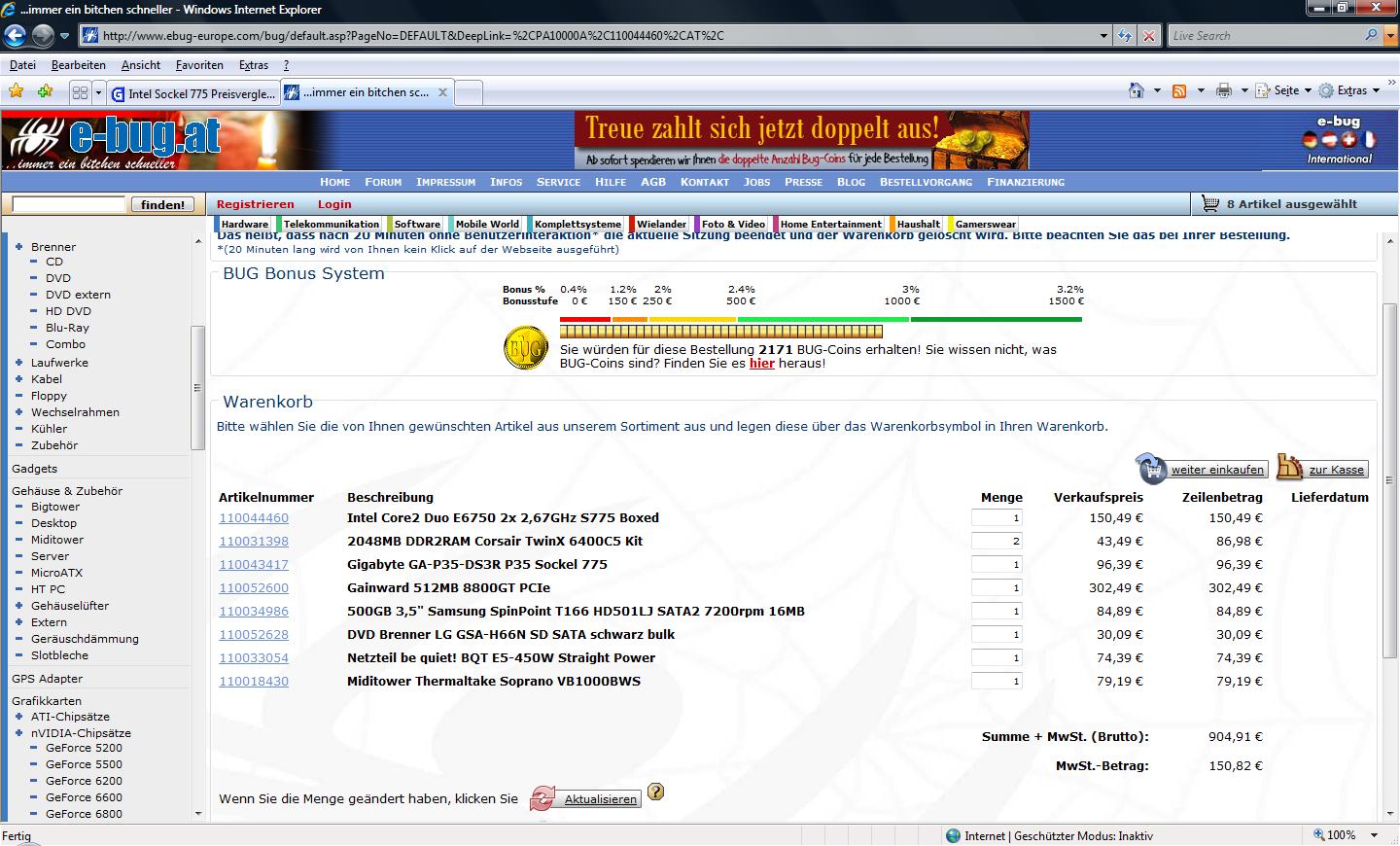Click the help question mark icon
The height and width of the screenshot is (846, 1400).
coord(656,792)
